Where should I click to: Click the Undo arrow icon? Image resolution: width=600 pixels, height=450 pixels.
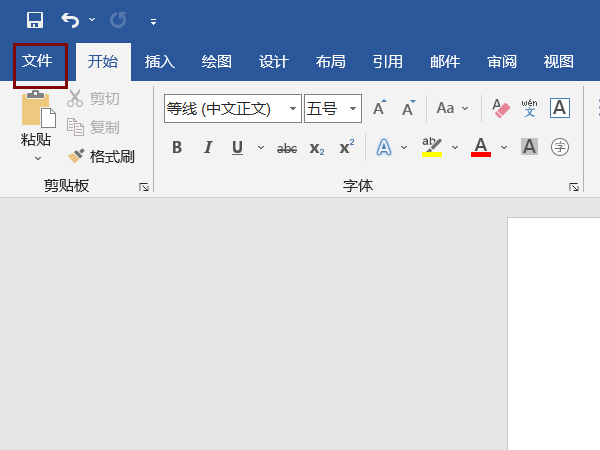[70, 20]
